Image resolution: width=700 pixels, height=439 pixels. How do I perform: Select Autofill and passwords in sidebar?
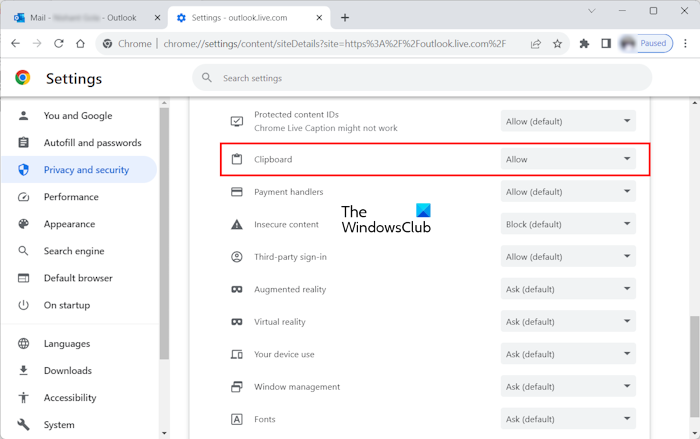92,143
